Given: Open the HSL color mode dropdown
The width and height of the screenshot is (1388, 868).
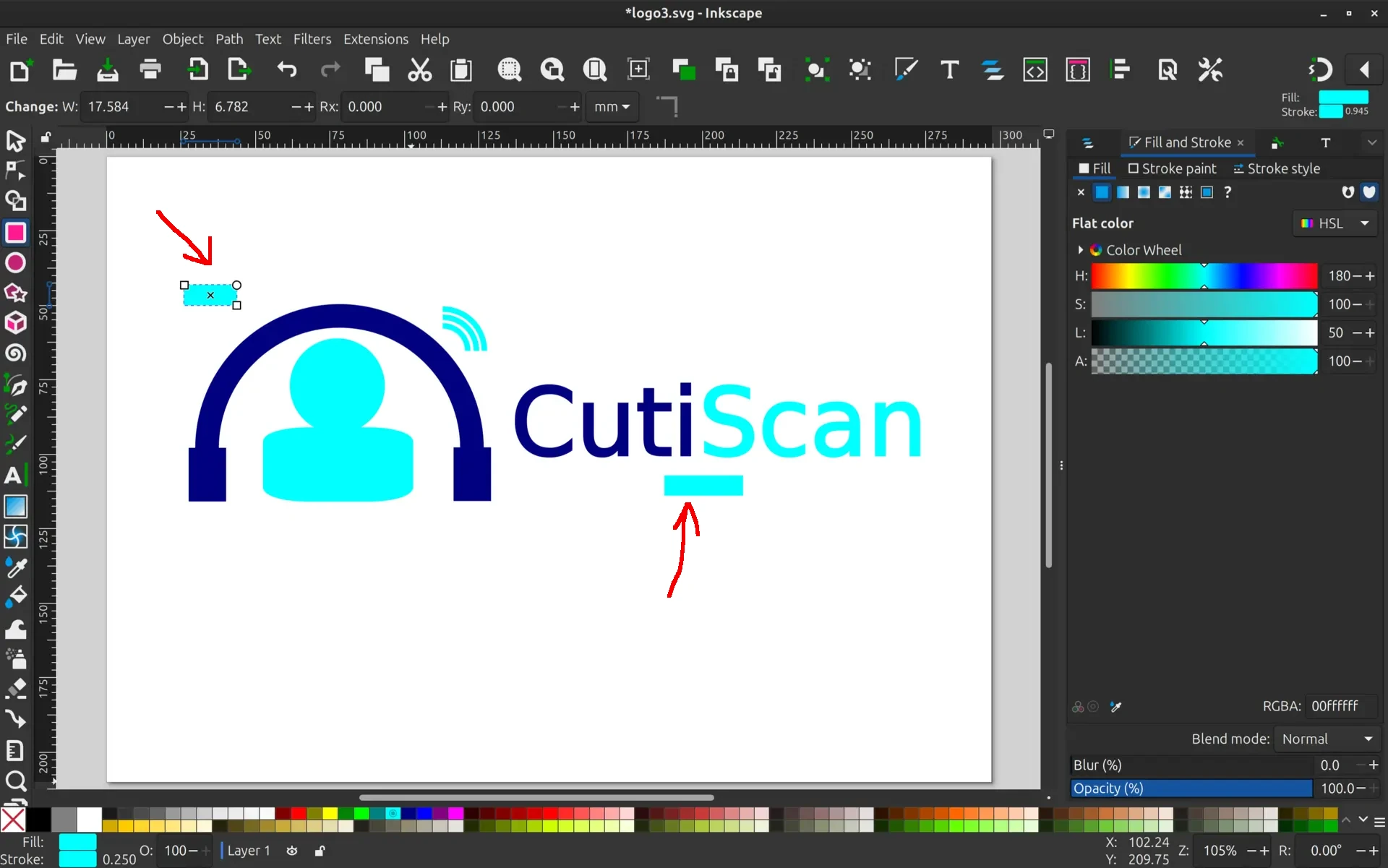Looking at the screenshot, I should click(x=1335, y=223).
